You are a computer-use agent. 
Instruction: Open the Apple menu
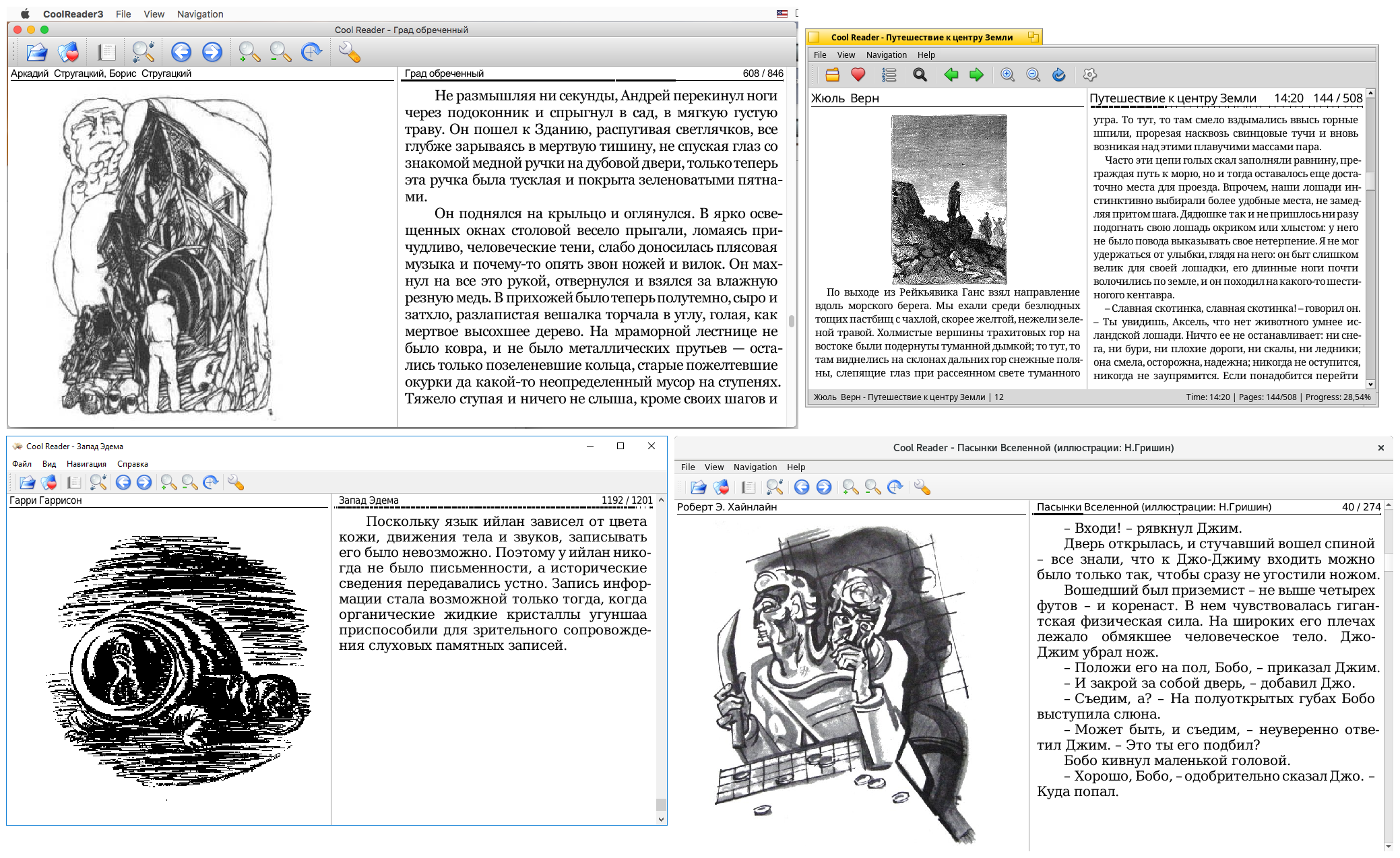(25, 13)
